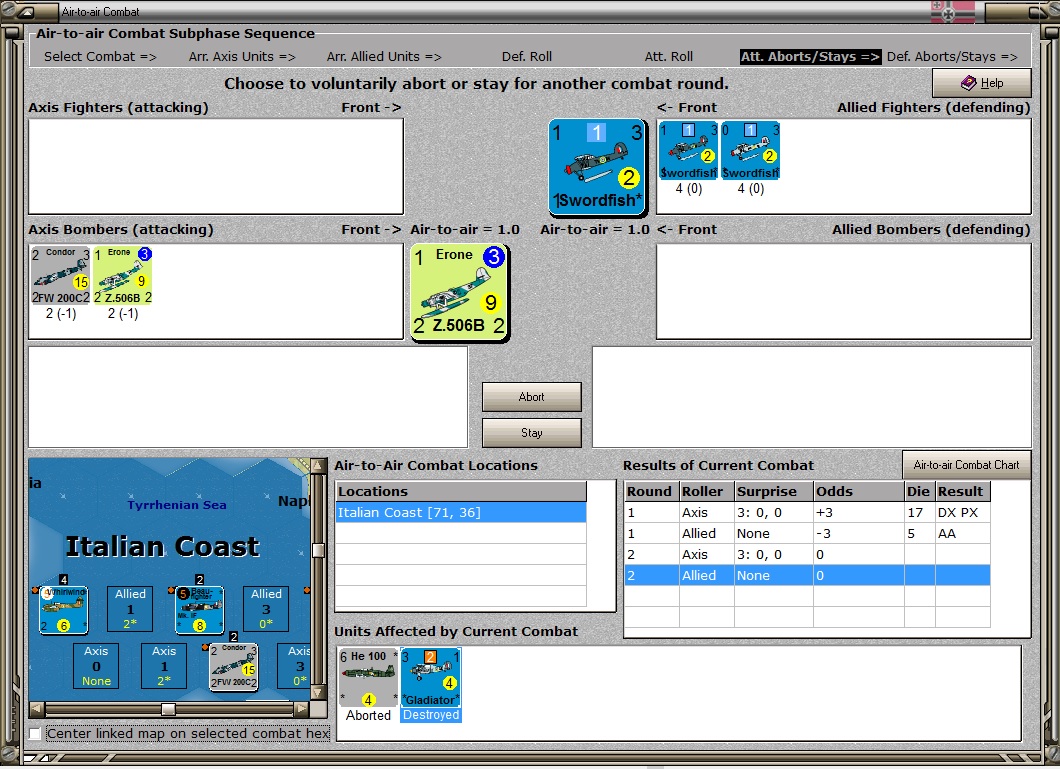Click the map vertical scrollbar thumb
The width and height of the screenshot is (1060, 769).
coord(318,550)
